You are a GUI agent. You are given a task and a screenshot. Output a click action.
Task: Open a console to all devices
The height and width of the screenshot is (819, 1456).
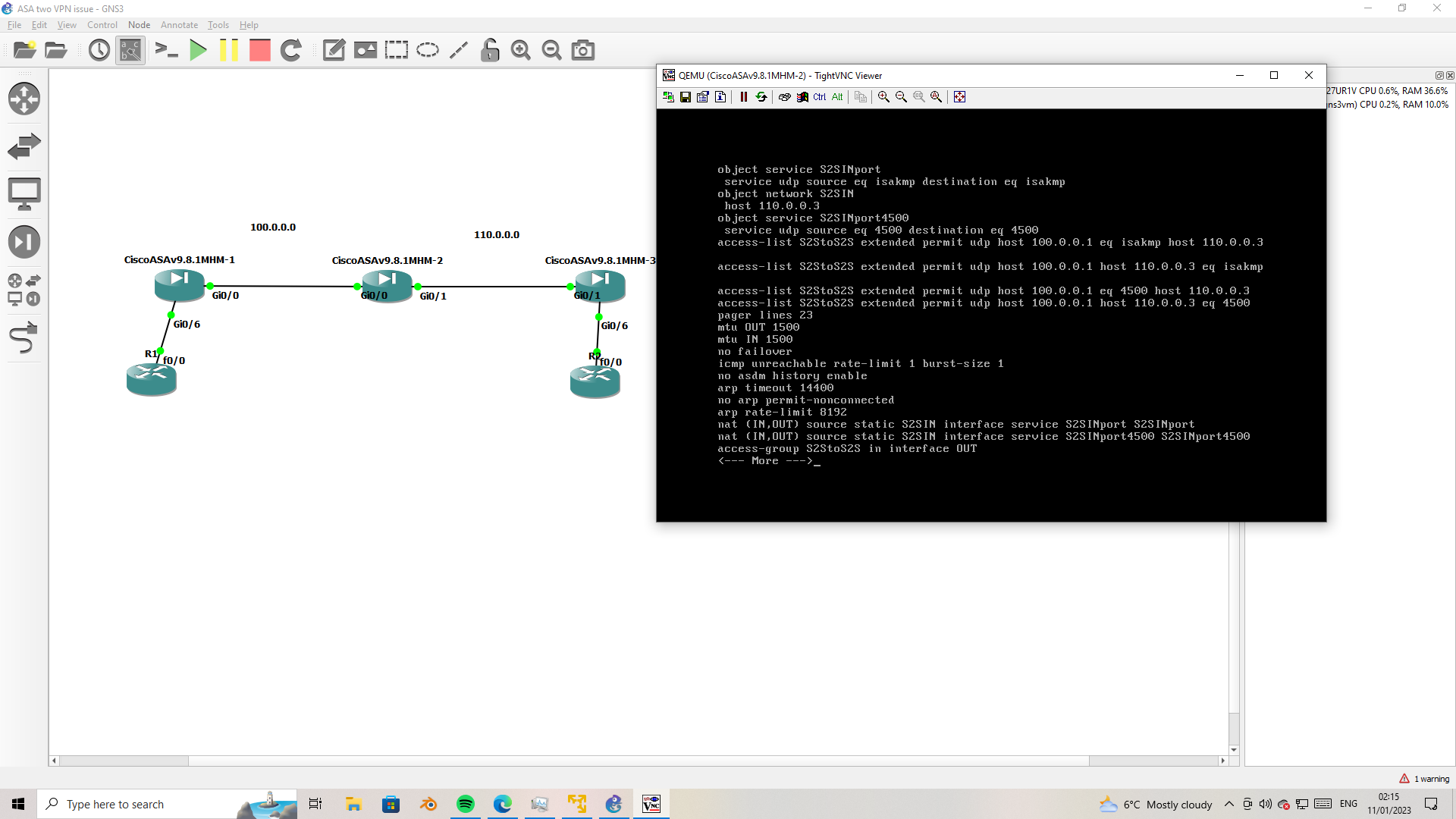coord(166,50)
